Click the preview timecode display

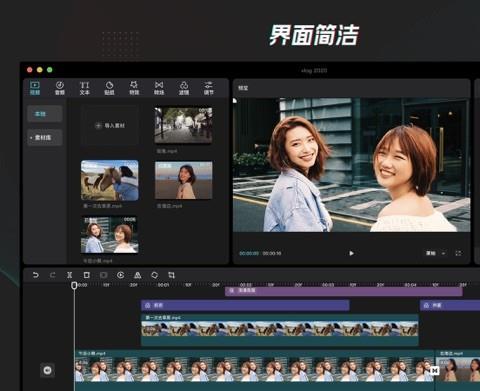coord(260,253)
